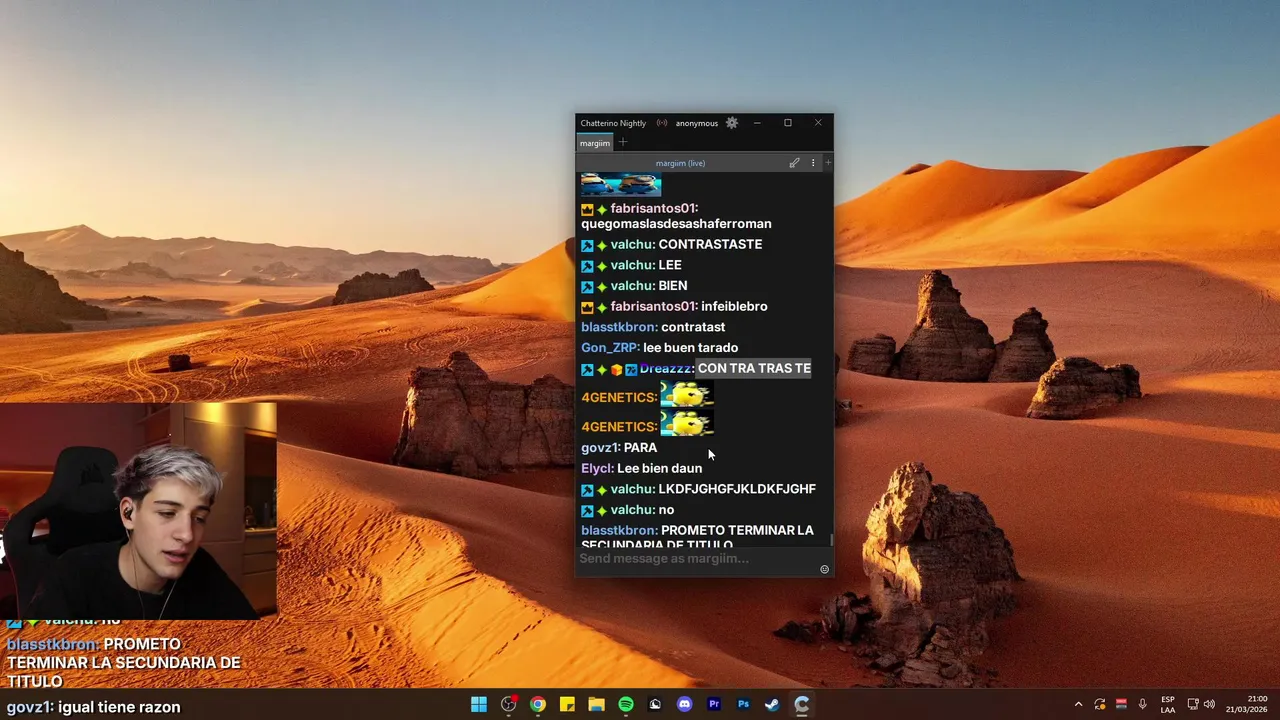Open Gon_ZRP user card

click(x=610, y=348)
